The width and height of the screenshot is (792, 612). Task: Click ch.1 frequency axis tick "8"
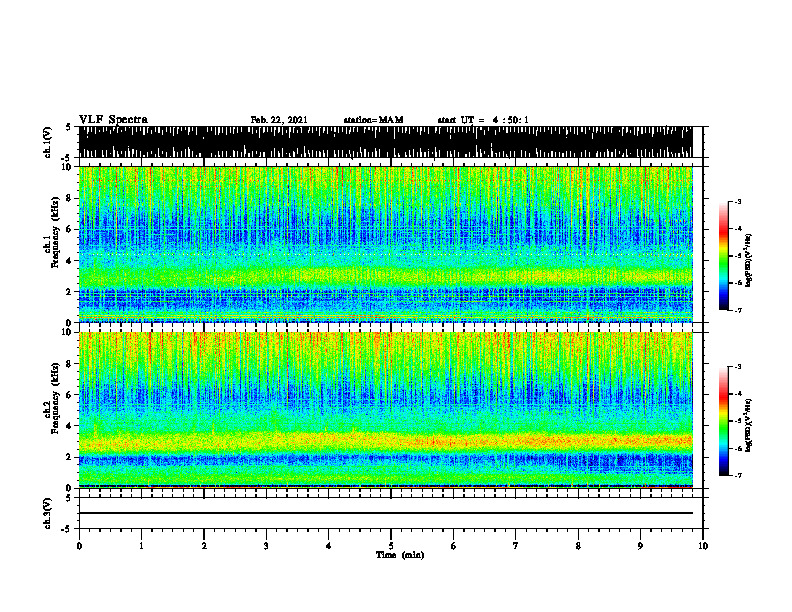tap(70, 198)
